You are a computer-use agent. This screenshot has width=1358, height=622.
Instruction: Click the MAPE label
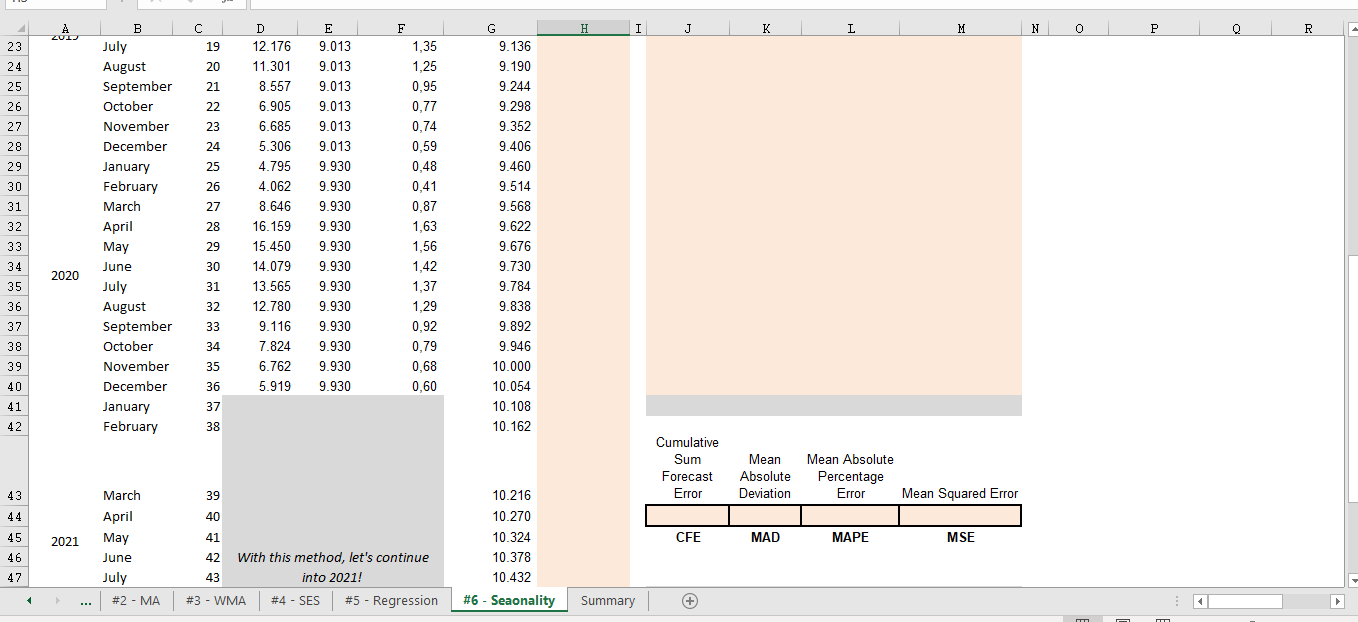(x=850, y=537)
